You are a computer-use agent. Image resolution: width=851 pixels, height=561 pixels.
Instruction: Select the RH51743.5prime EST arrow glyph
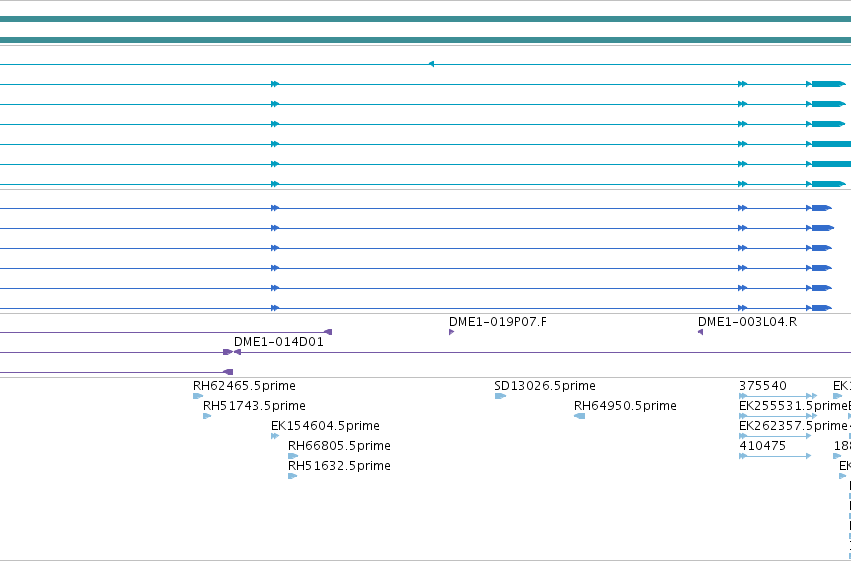click(207, 416)
